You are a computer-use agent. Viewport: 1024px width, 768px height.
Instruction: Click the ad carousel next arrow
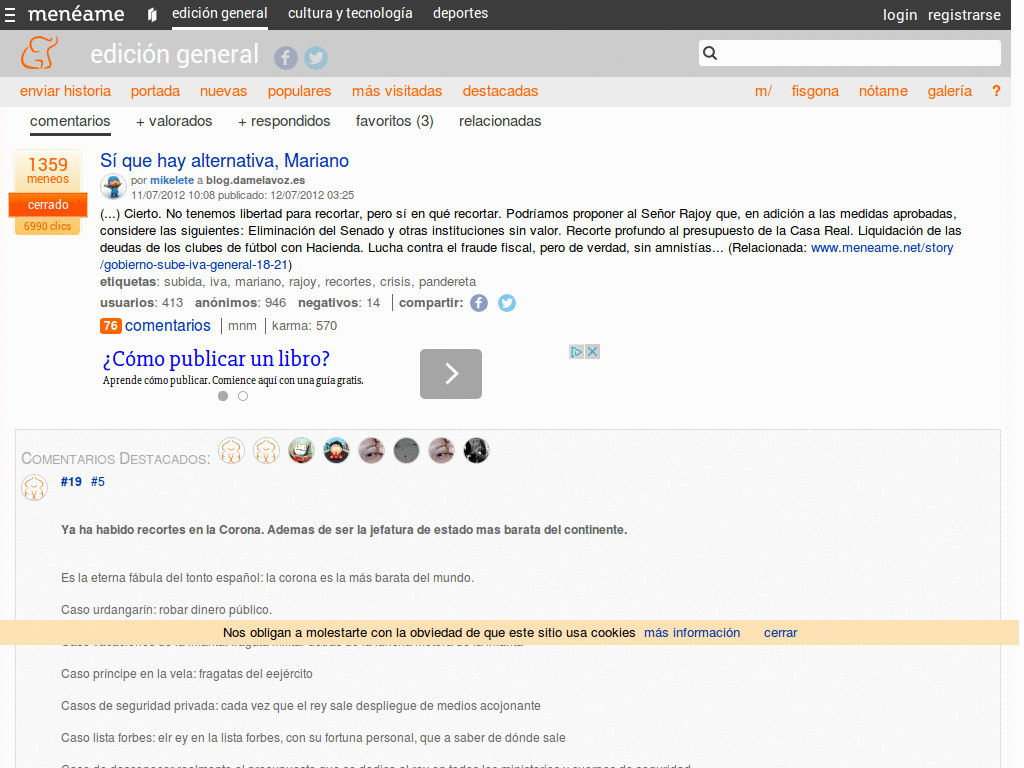coord(450,373)
